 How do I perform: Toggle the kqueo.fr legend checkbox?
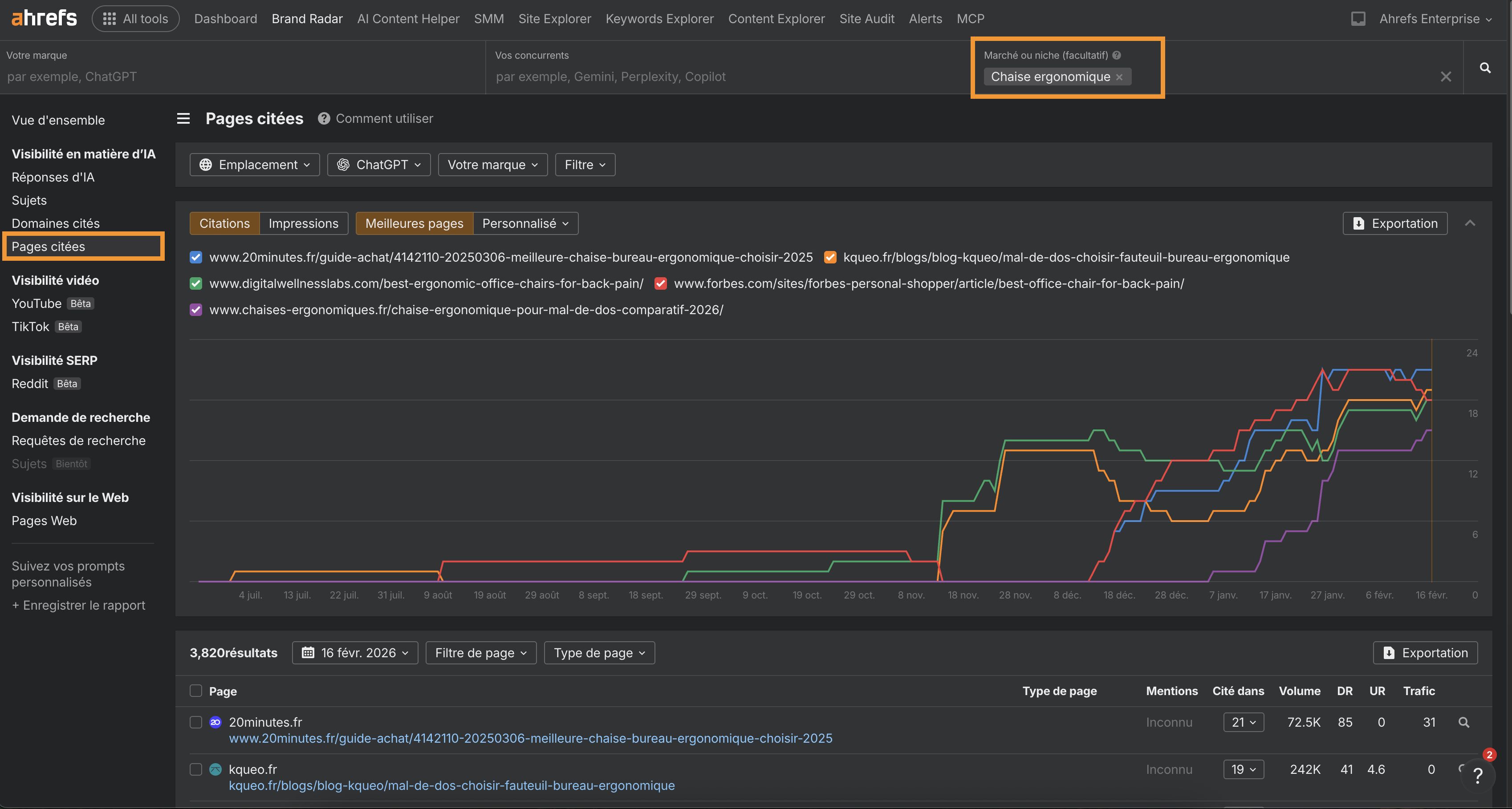point(830,257)
